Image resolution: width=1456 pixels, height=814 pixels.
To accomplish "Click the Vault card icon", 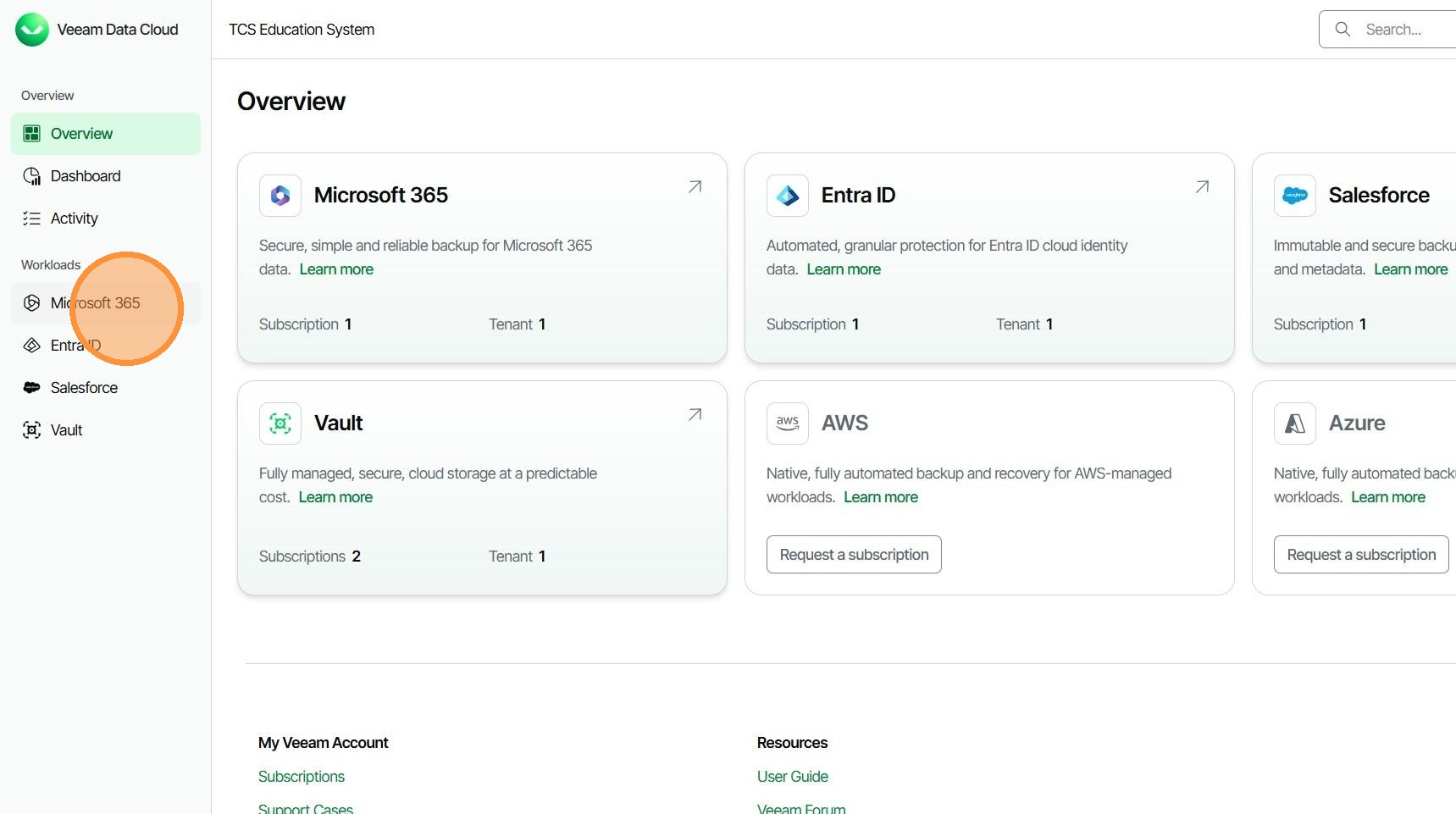I will point(280,424).
